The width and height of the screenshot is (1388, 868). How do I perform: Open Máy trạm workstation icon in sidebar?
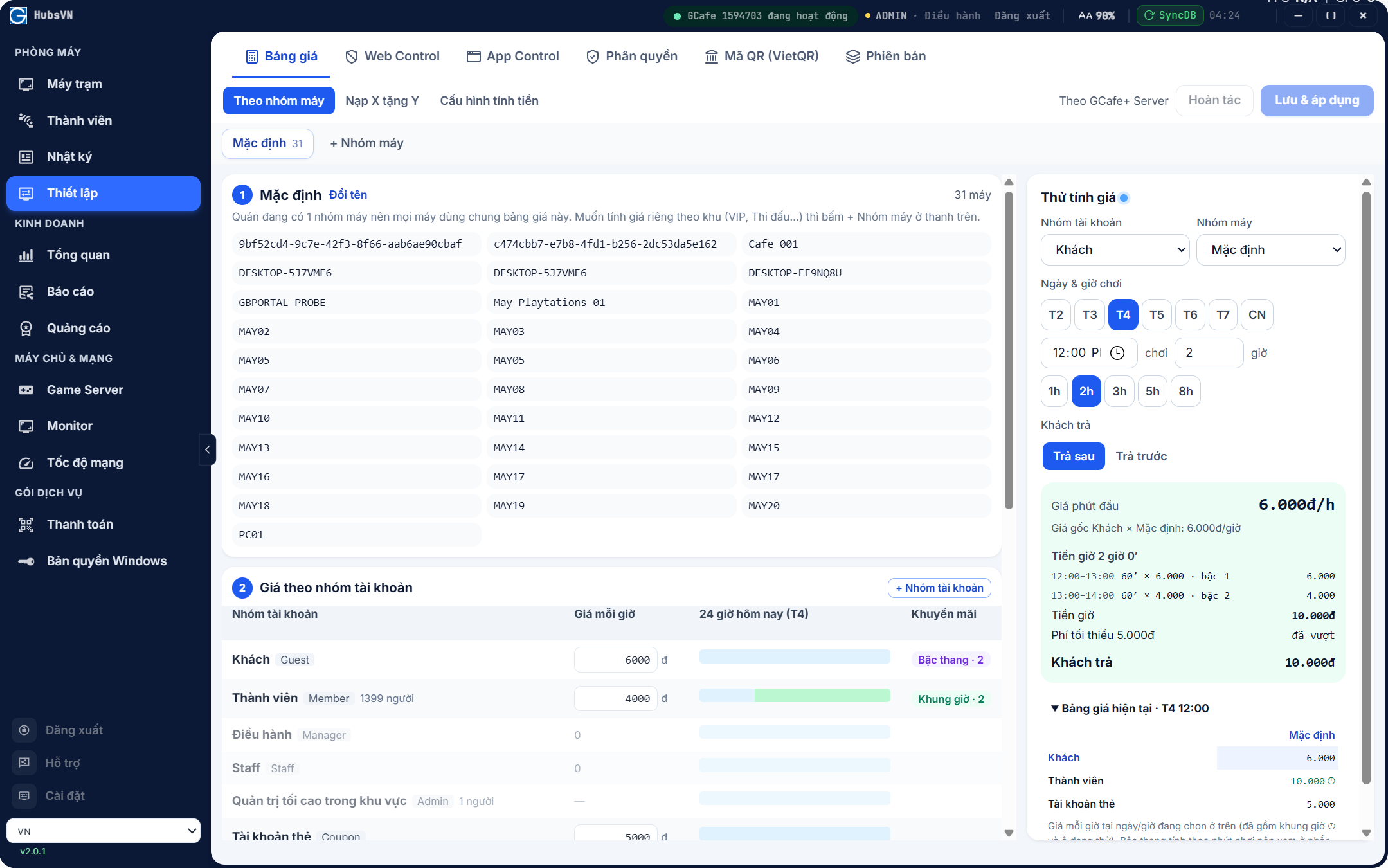point(26,84)
